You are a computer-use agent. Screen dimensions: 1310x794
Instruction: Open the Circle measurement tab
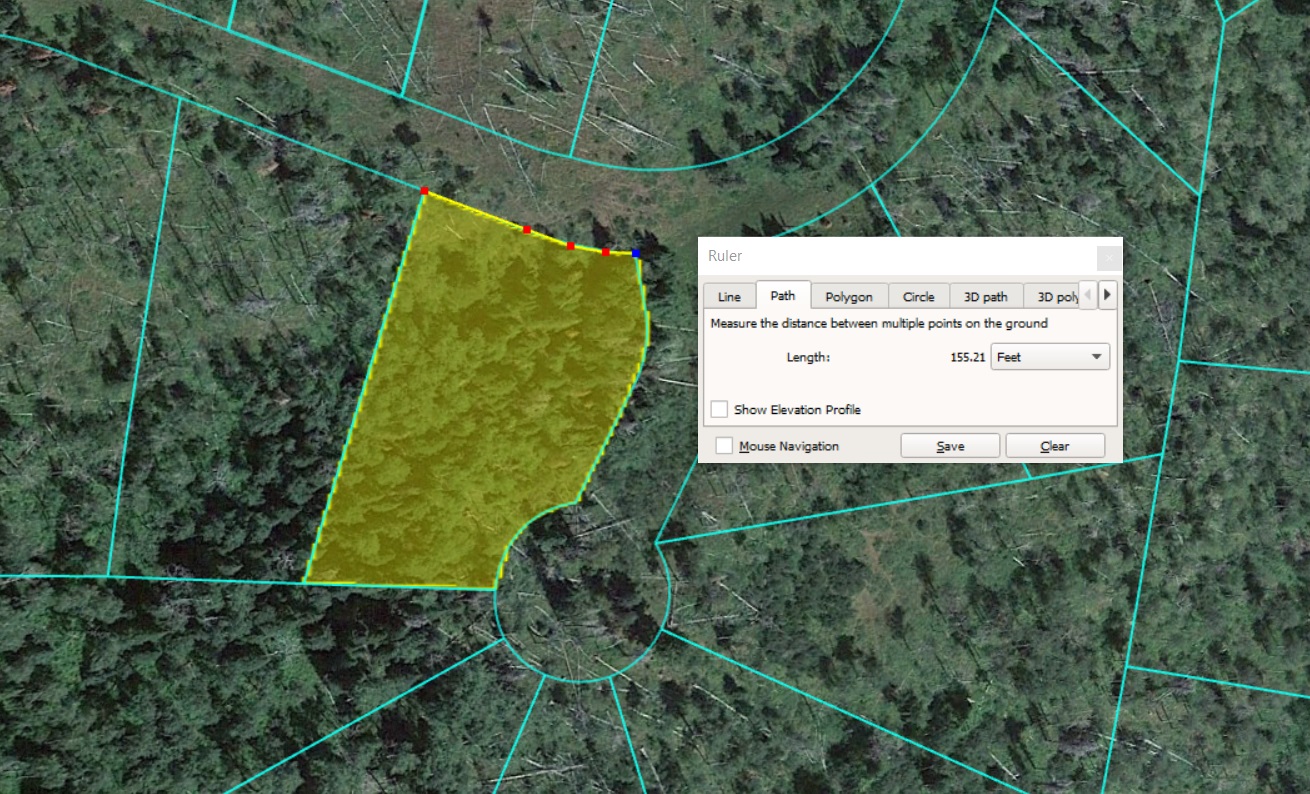pos(918,296)
